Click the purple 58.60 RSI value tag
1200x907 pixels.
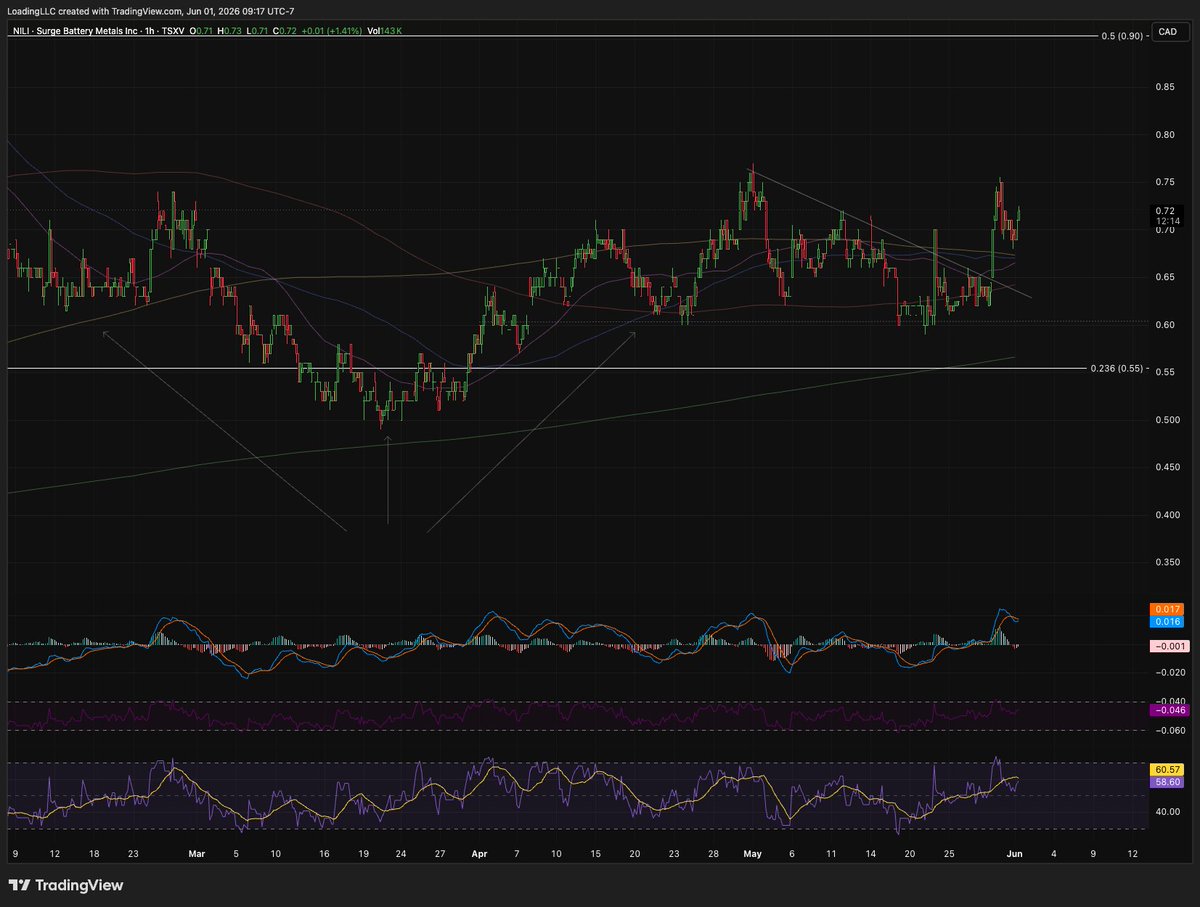click(1167, 783)
